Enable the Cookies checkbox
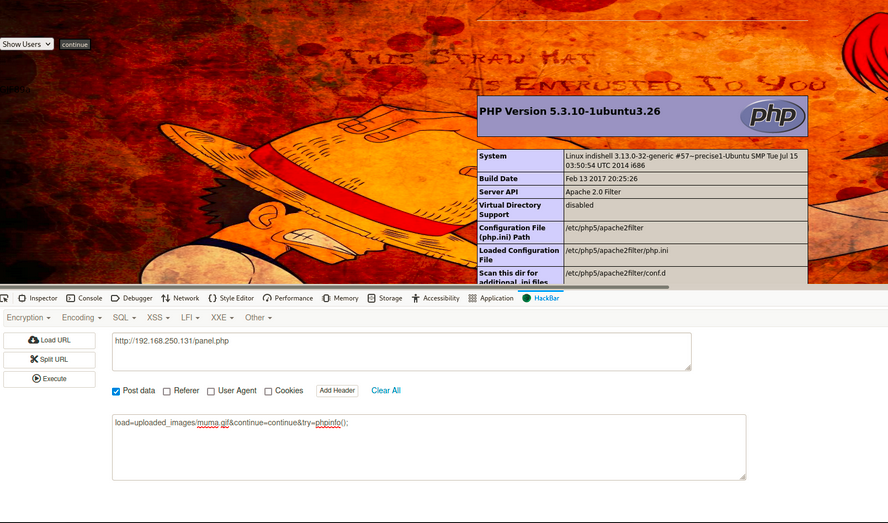888x523 pixels. click(268, 392)
